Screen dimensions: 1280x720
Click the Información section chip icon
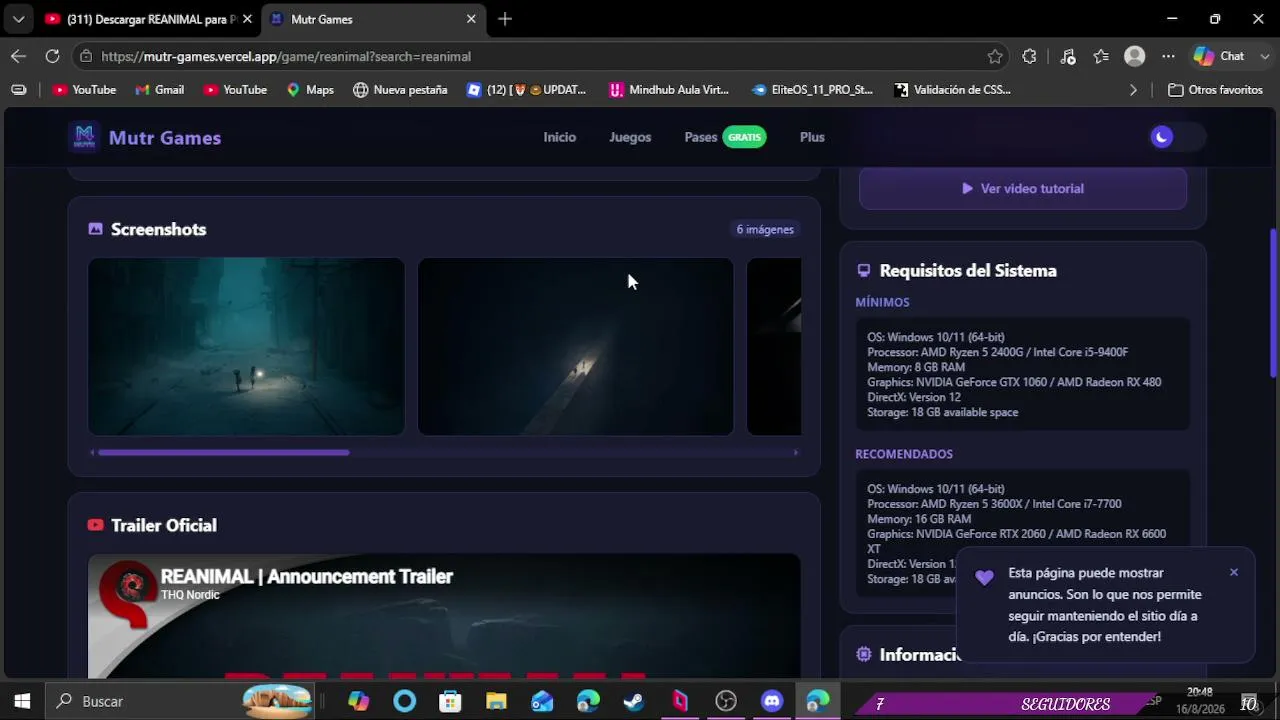tap(864, 654)
